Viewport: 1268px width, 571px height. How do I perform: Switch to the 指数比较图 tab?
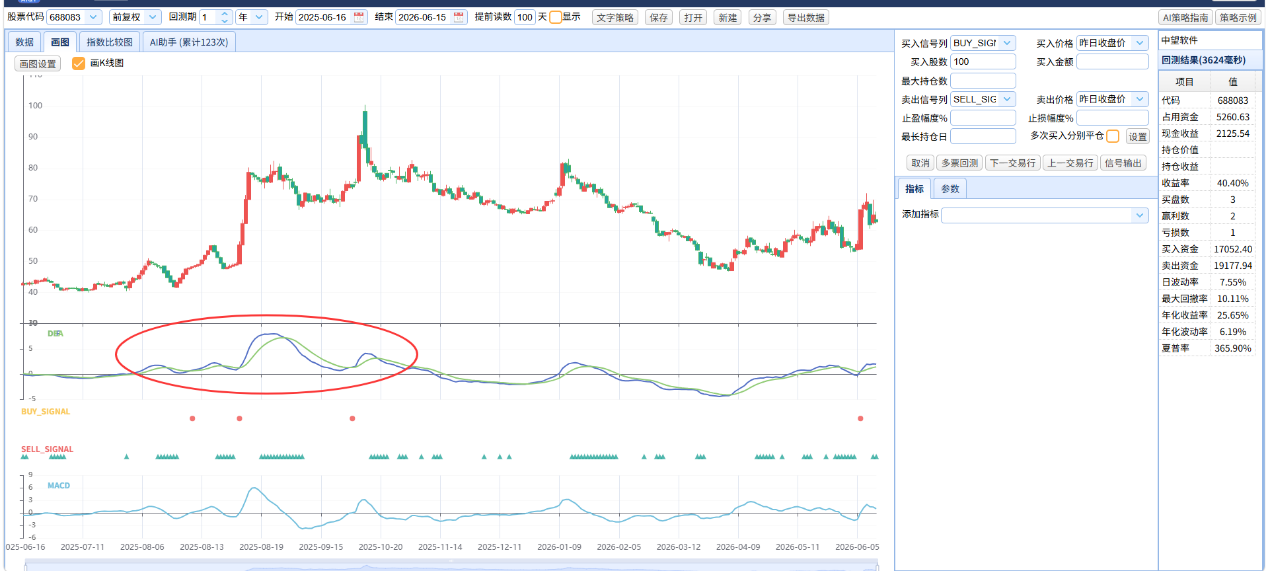(109, 42)
